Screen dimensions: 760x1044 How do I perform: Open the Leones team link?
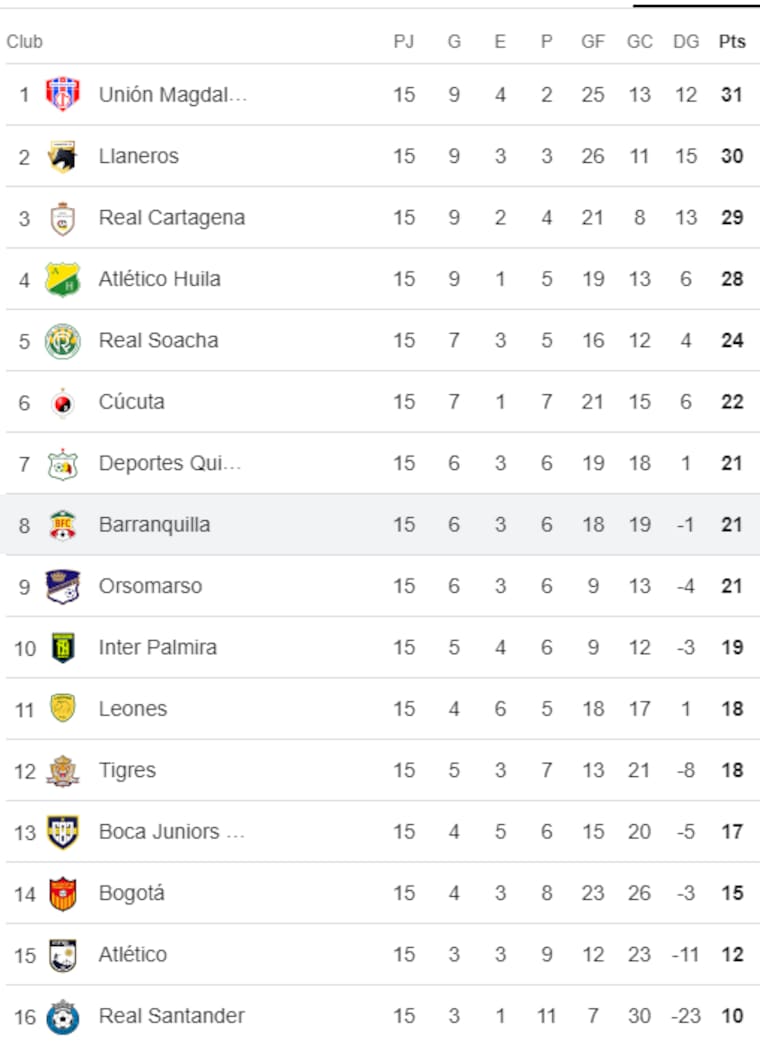click(133, 709)
